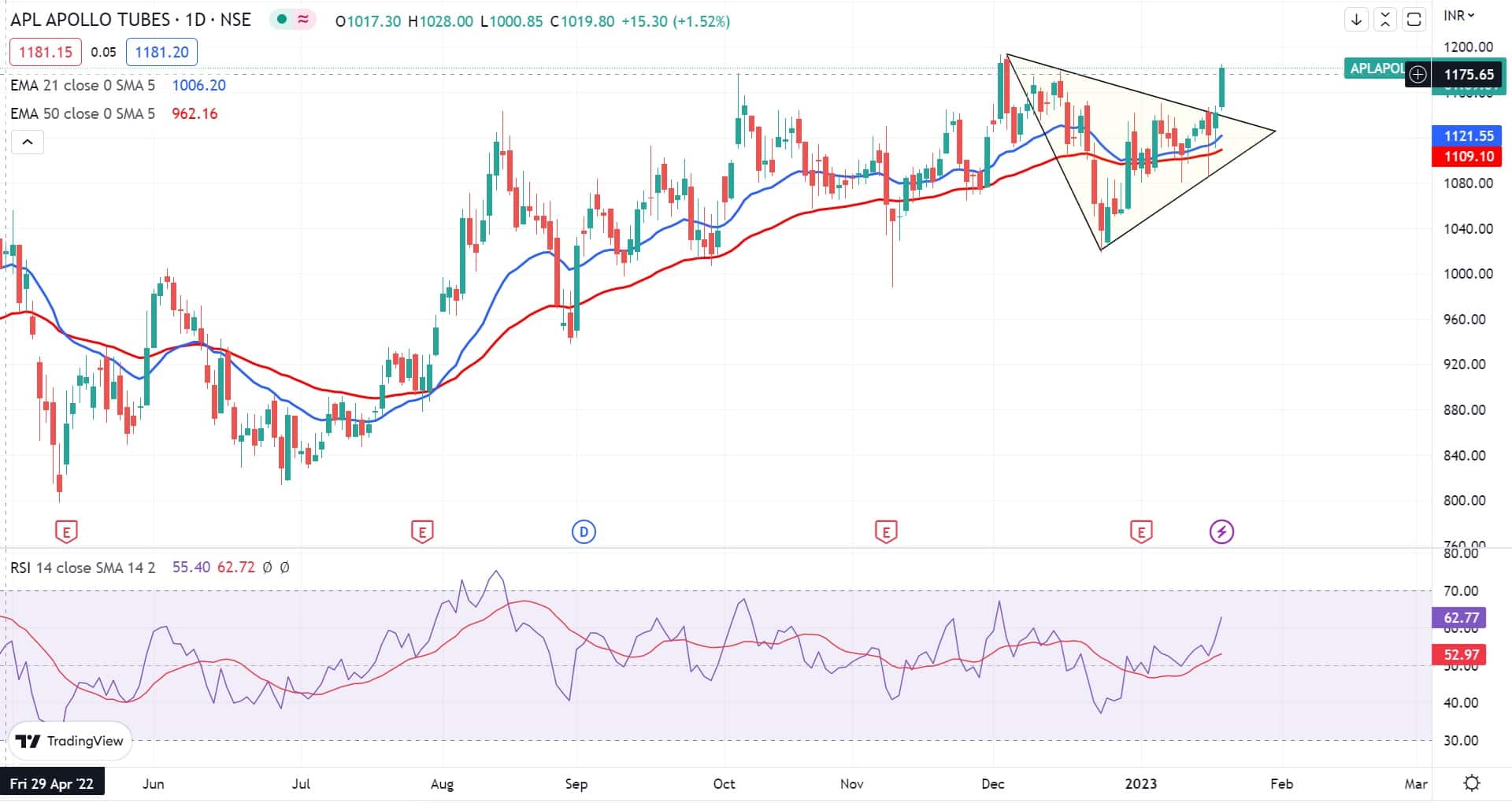Click the Fri 29 Apr '22 date label
The width and height of the screenshot is (1512, 803).
(52, 784)
